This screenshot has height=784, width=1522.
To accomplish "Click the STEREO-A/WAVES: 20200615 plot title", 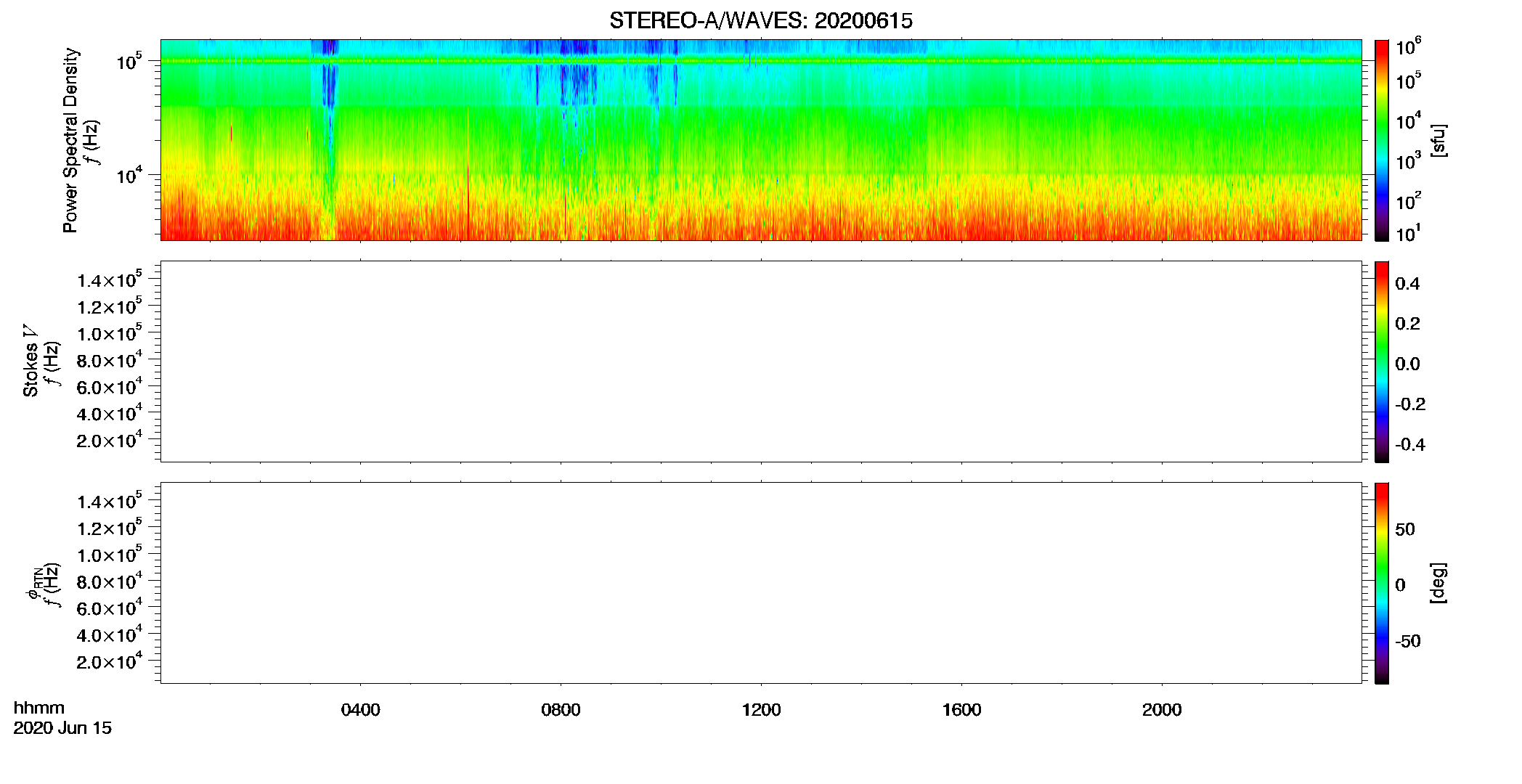I will [x=761, y=21].
